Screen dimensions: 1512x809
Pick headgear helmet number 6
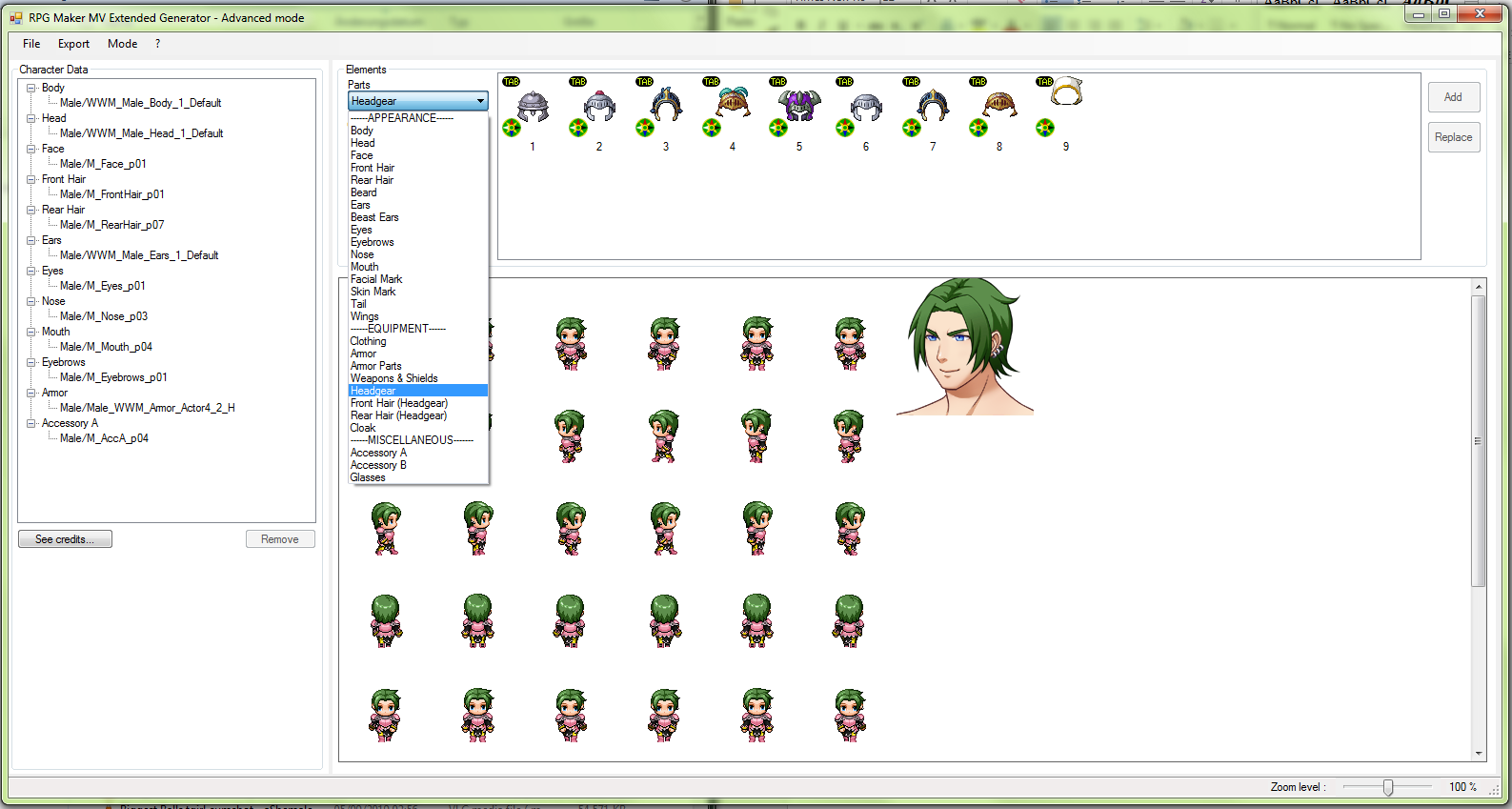866,107
